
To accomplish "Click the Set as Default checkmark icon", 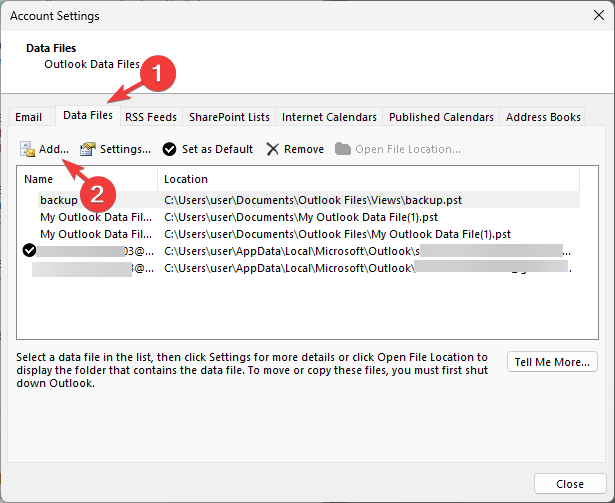I will [169, 149].
